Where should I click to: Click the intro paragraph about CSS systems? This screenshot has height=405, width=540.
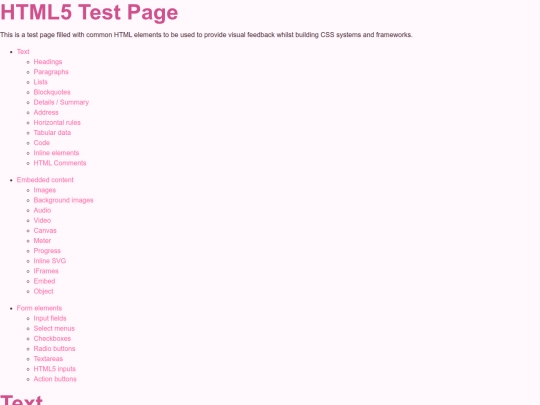[x=206, y=35]
